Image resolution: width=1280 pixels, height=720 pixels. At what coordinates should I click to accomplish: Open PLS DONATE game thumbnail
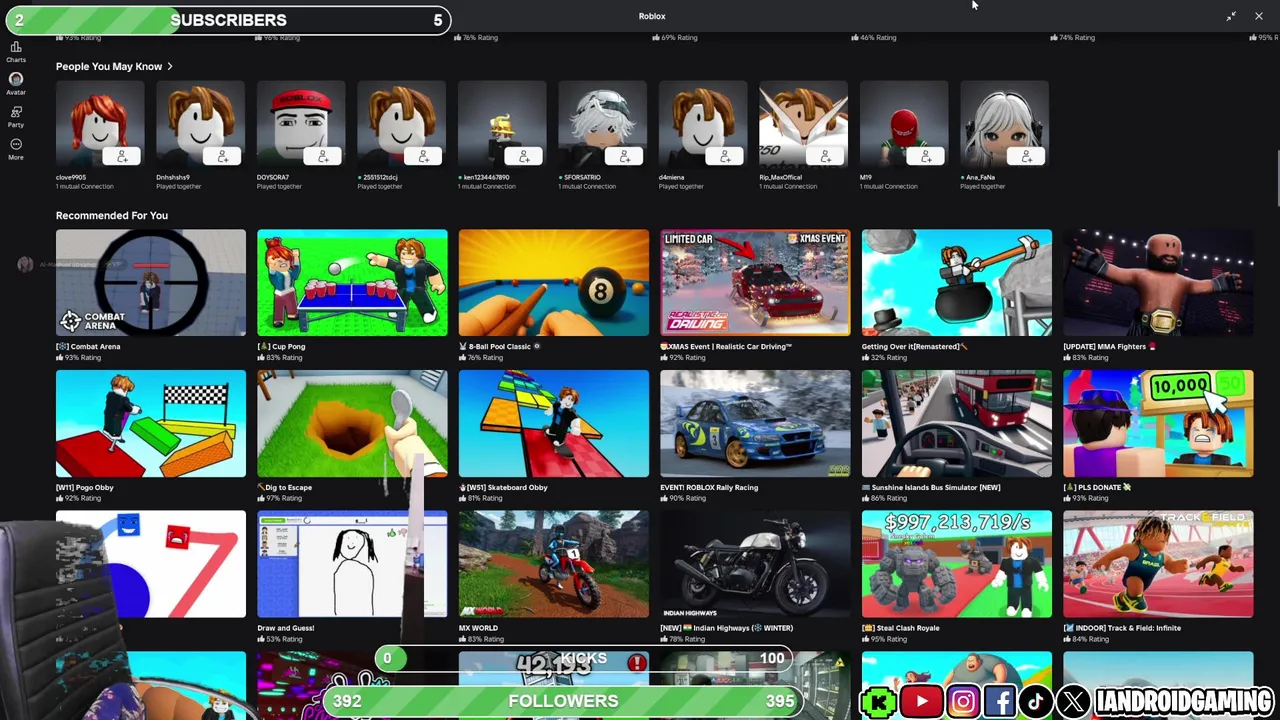(x=1158, y=424)
